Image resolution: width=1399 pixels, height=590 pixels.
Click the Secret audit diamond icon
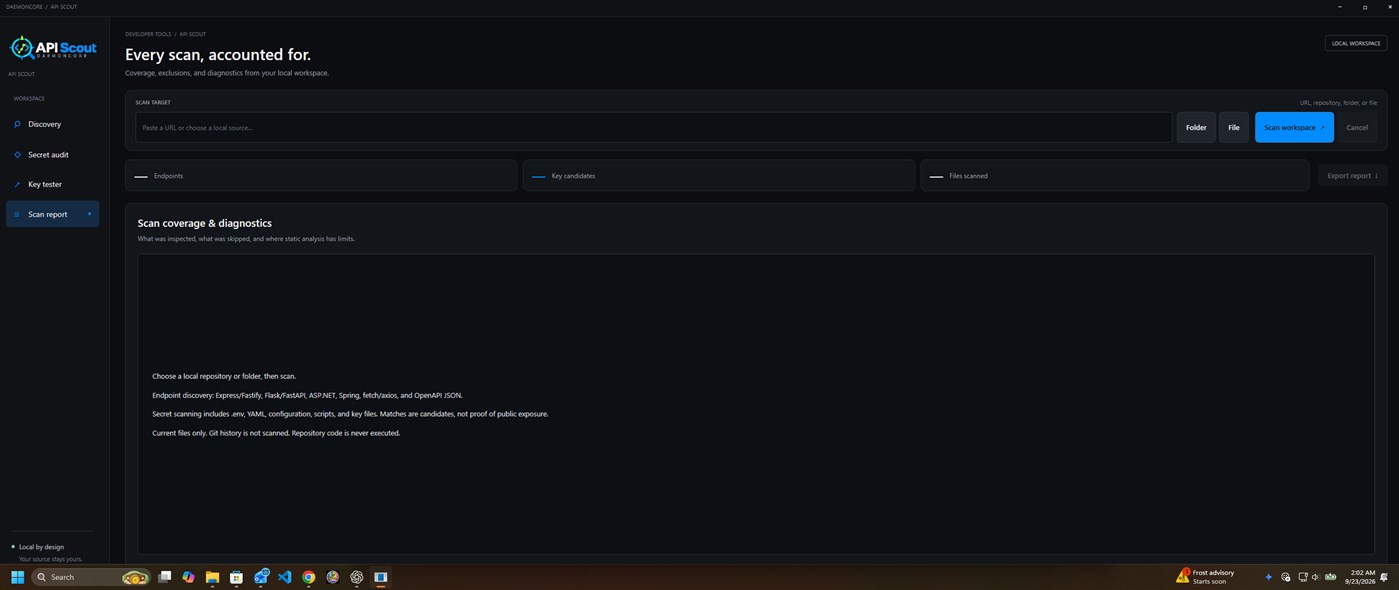click(17, 155)
